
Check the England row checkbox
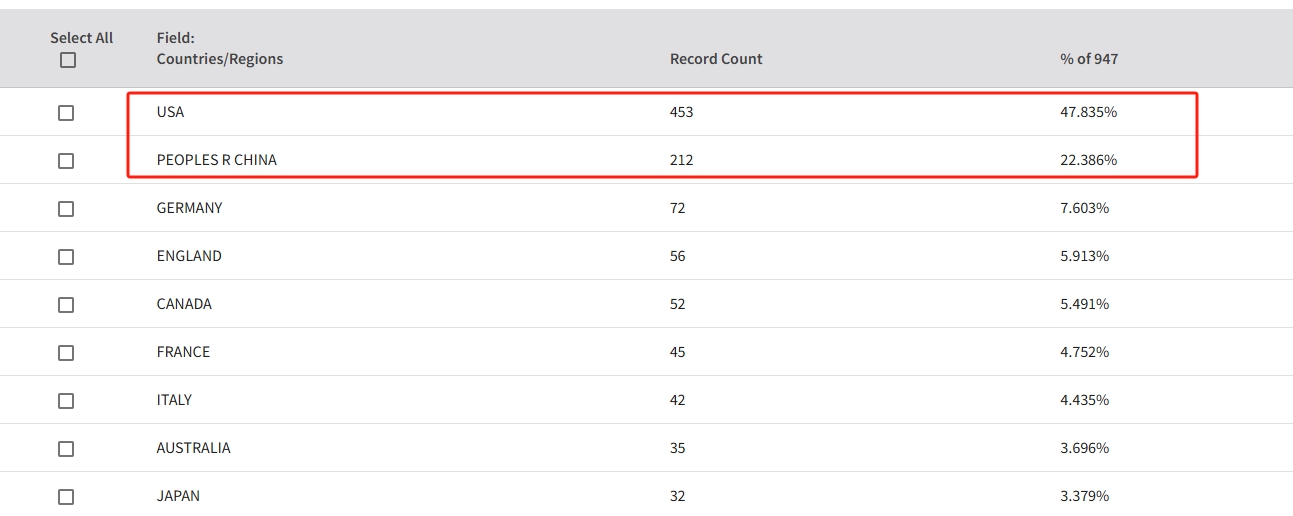(66, 257)
